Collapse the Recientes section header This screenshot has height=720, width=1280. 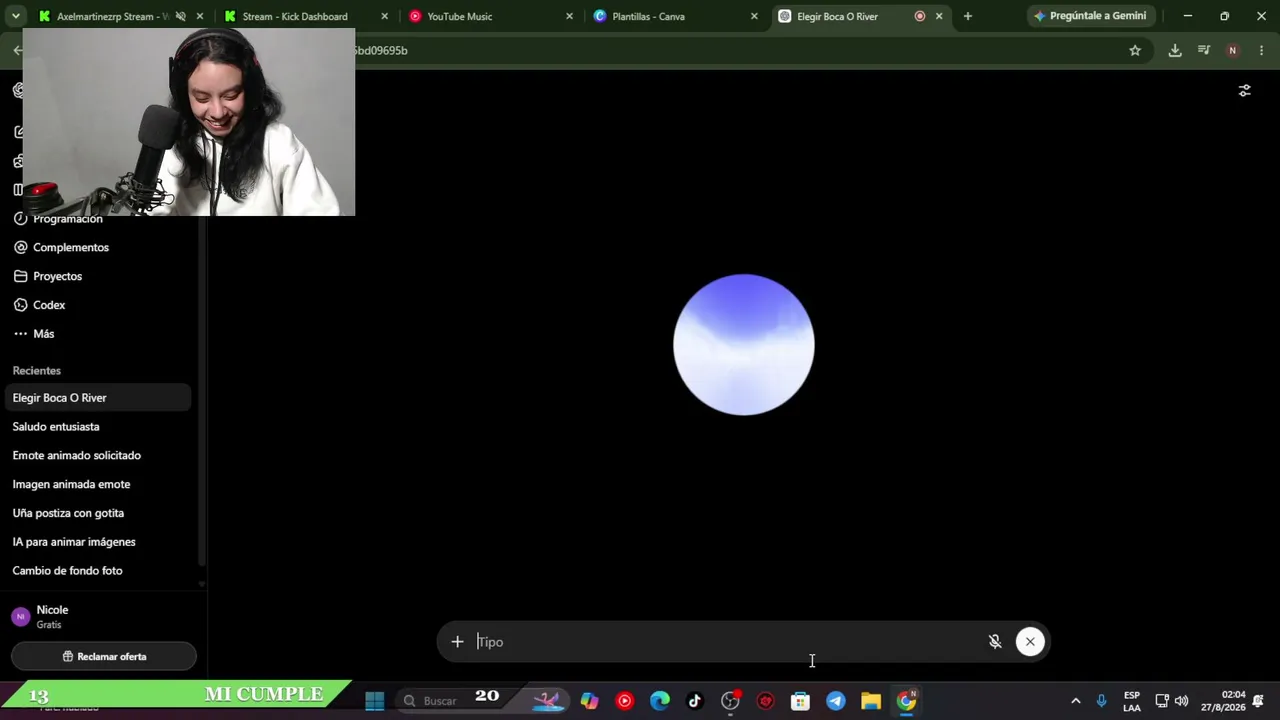pyautogui.click(x=37, y=371)
